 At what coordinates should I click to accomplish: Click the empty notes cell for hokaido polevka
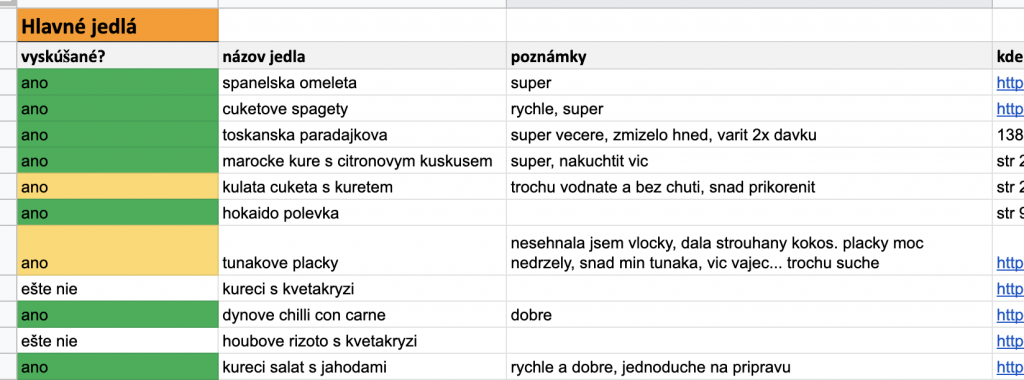748,214
